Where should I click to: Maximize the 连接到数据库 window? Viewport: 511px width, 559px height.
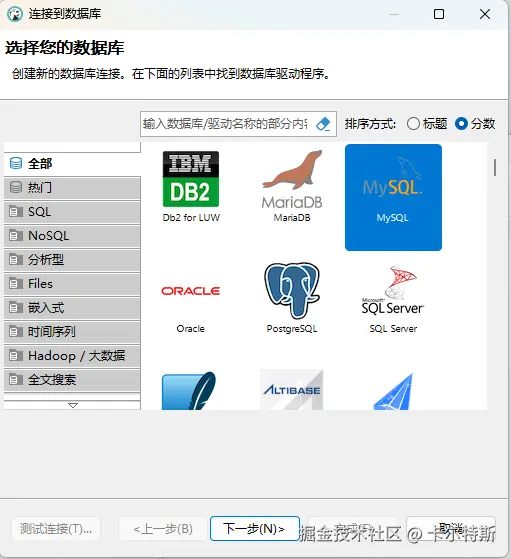click(x=439, y=14)
